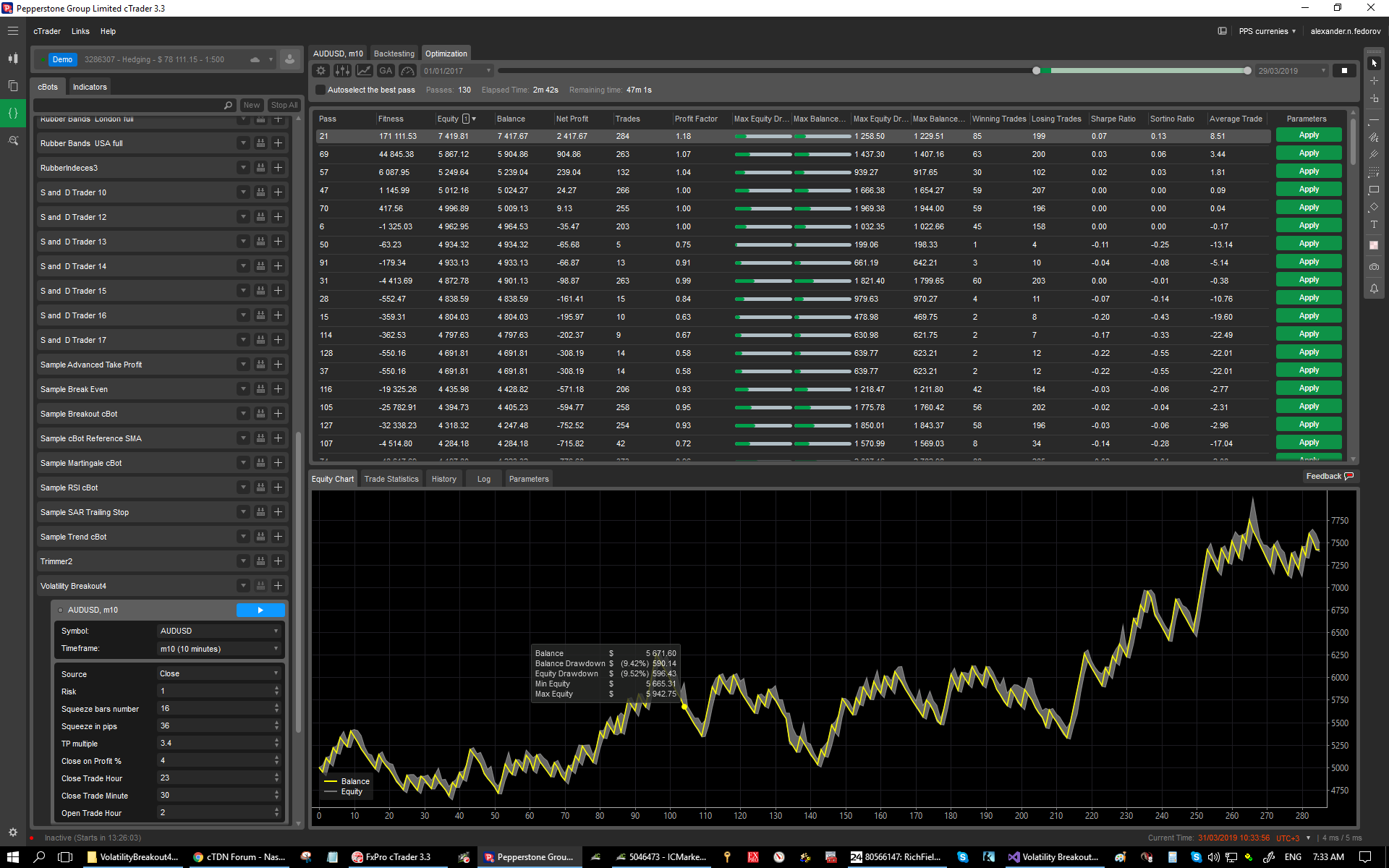
Task: Open the settings gear at bottom-left corner
Action: 13,833
